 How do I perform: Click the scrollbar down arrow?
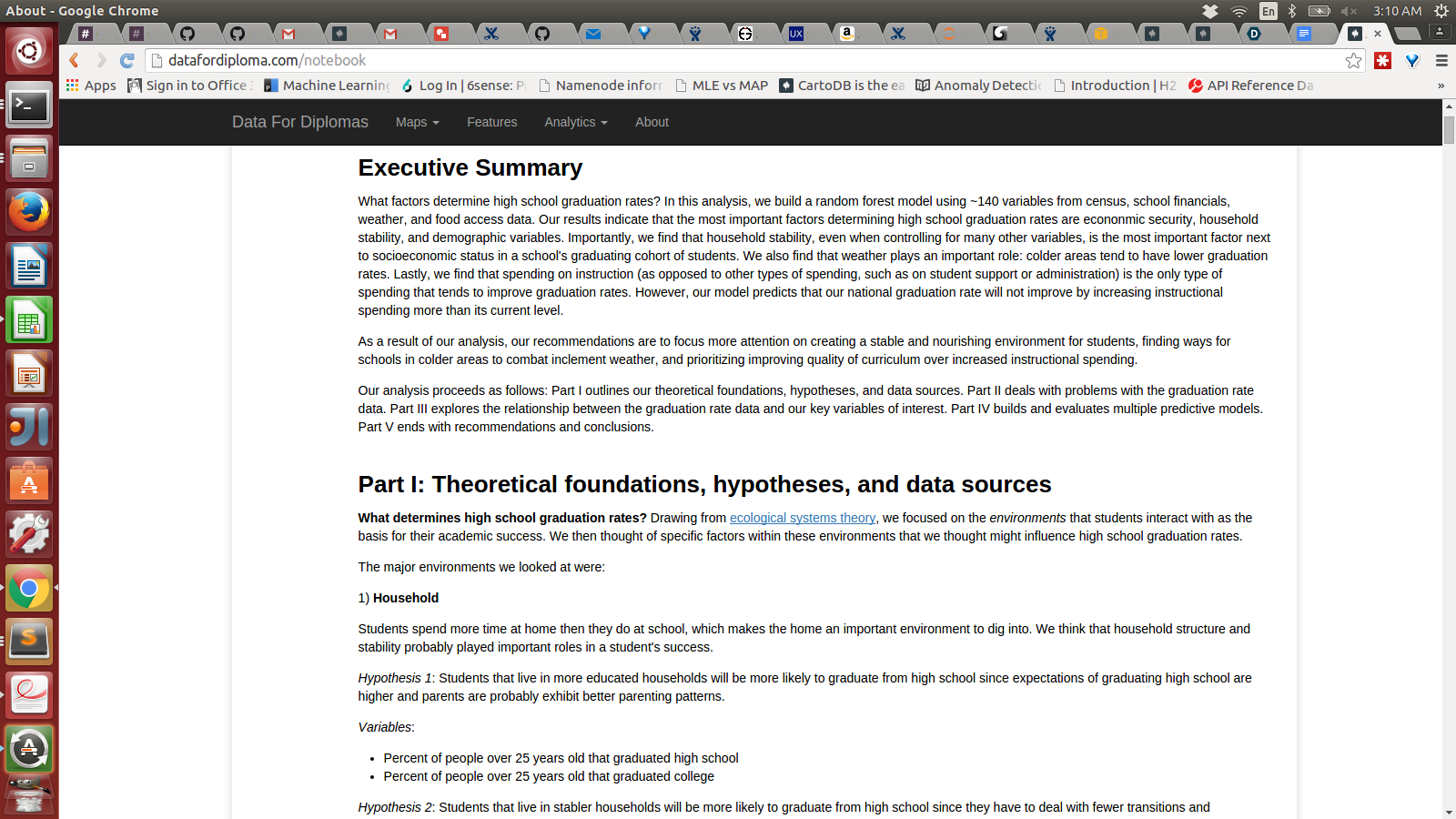click(x=1449, y=812)
